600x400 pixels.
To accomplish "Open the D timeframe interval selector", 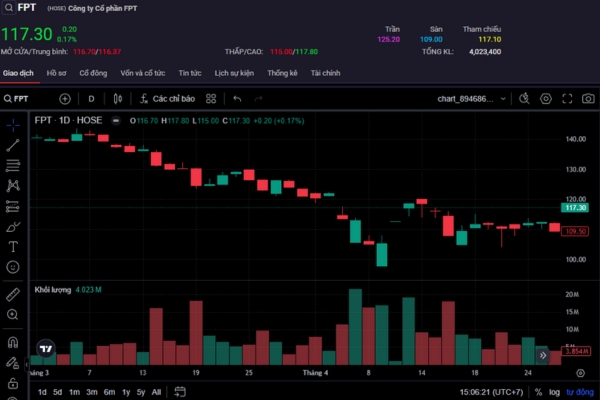I will click(x=91, y=99).
